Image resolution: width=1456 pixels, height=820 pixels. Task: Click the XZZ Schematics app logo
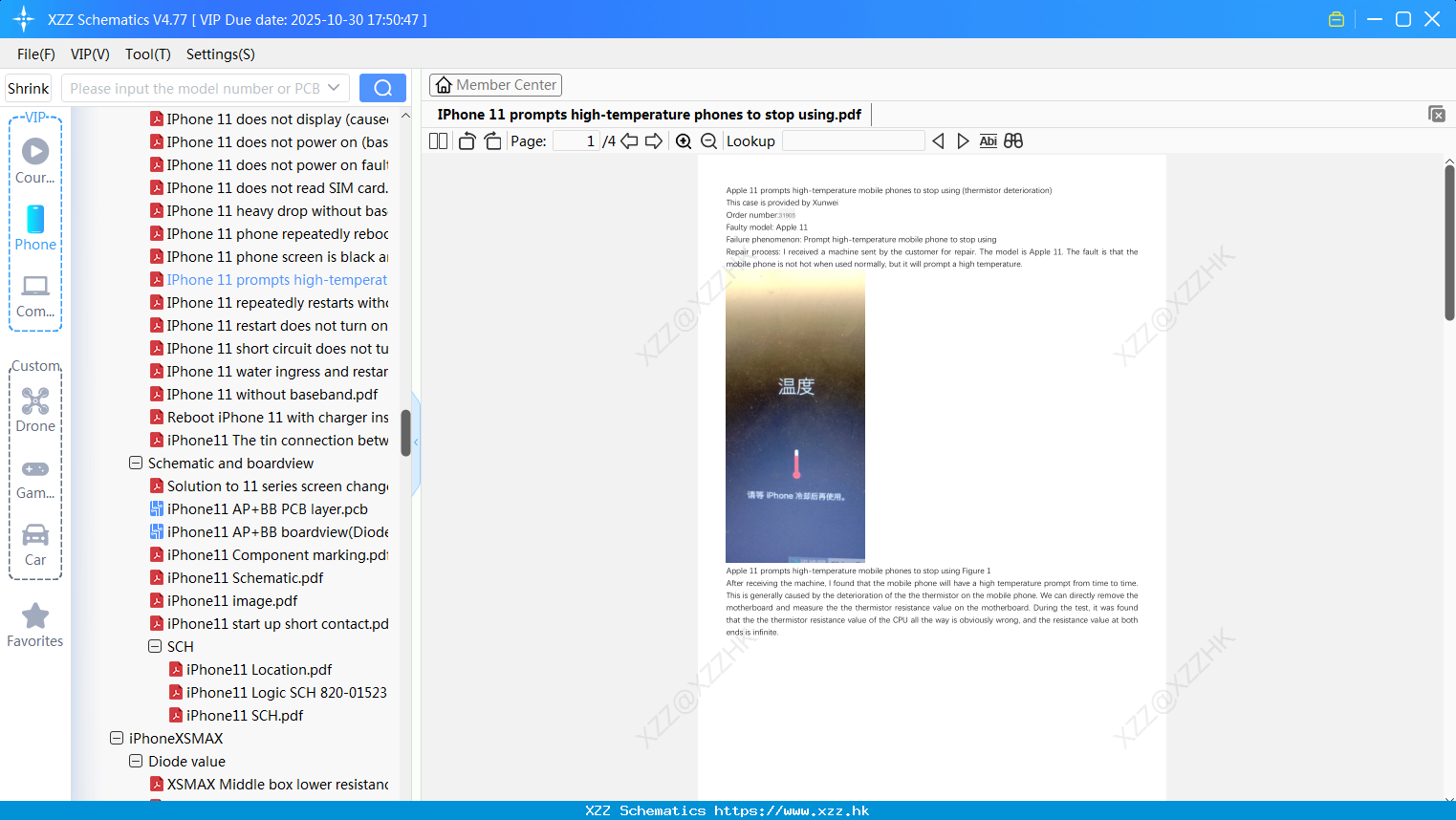coord(23,19)
